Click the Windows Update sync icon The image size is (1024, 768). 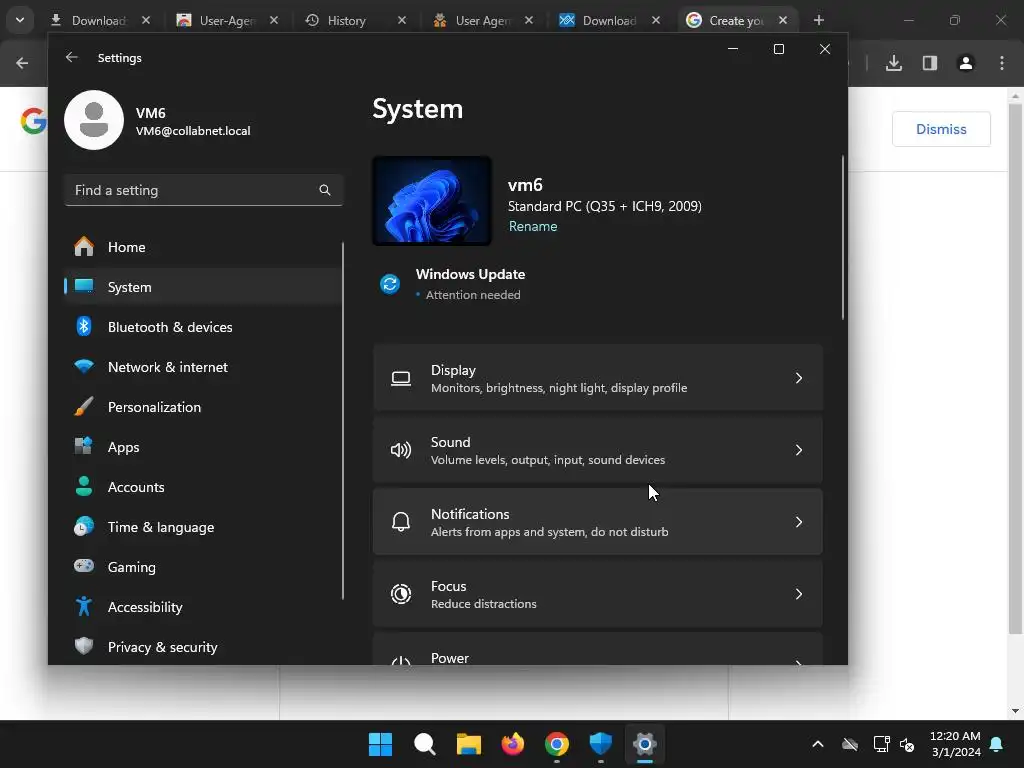[390, 284]
